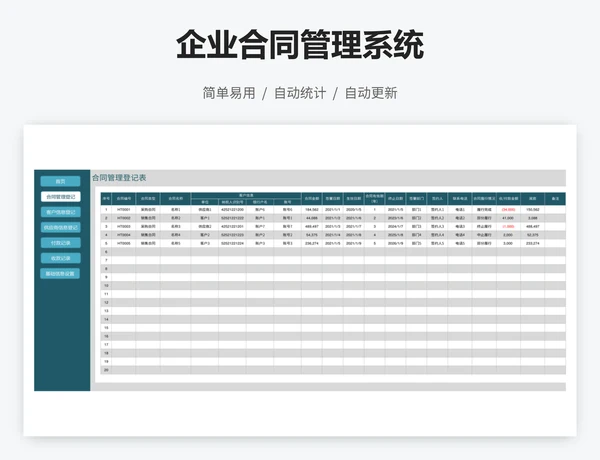Viewport: 600px width, 460px height.
Task: Open the 收款记录 sidebar button
Action: (60, 258)
